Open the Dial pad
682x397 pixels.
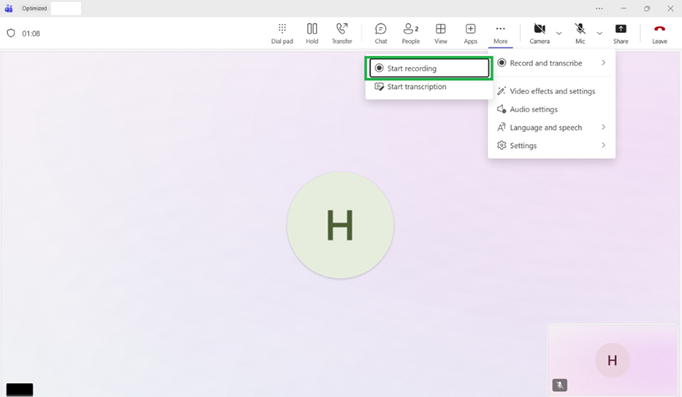point(282,33)
